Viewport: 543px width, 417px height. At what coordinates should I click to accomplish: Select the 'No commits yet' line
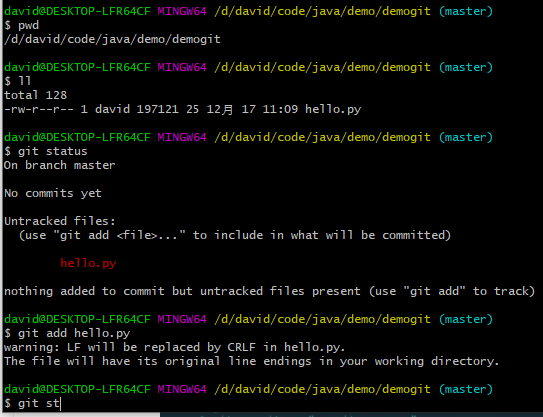[x=53, y=193]
